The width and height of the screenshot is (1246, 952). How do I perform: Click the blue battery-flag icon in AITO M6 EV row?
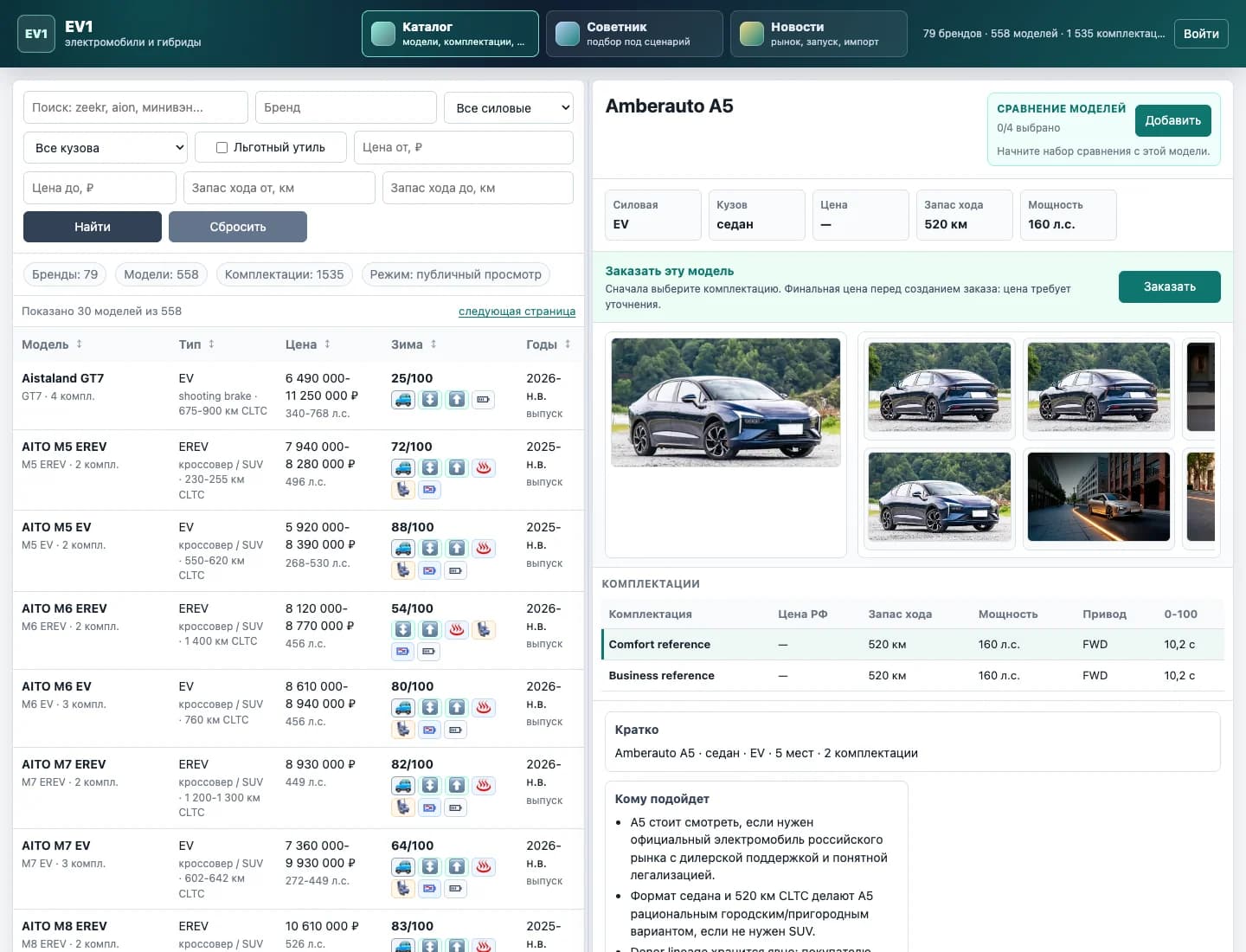tap(429, 729)
